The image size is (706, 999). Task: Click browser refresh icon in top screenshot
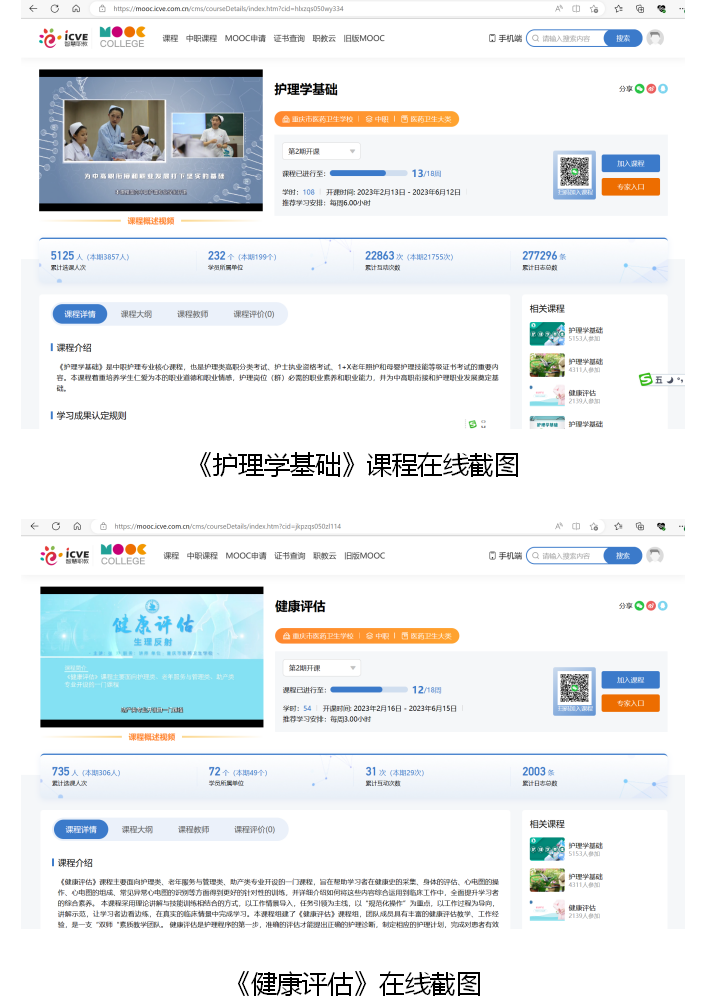tap(55, 8)
